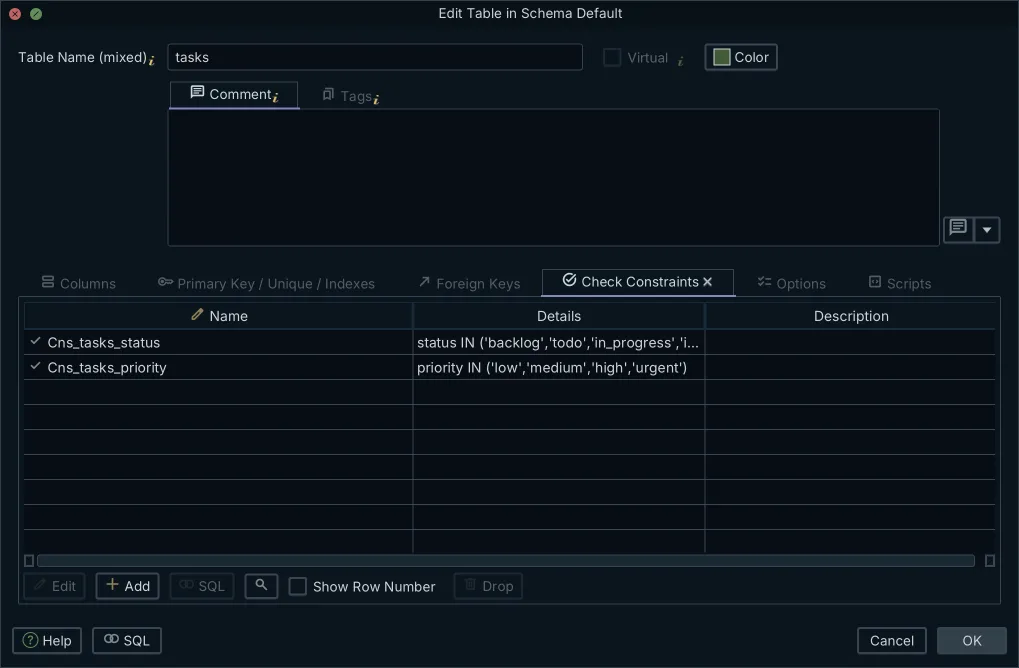Open Help from the bottom bar
The width and height of the screenshot is (1019, 668).
[x=47, y=641]
